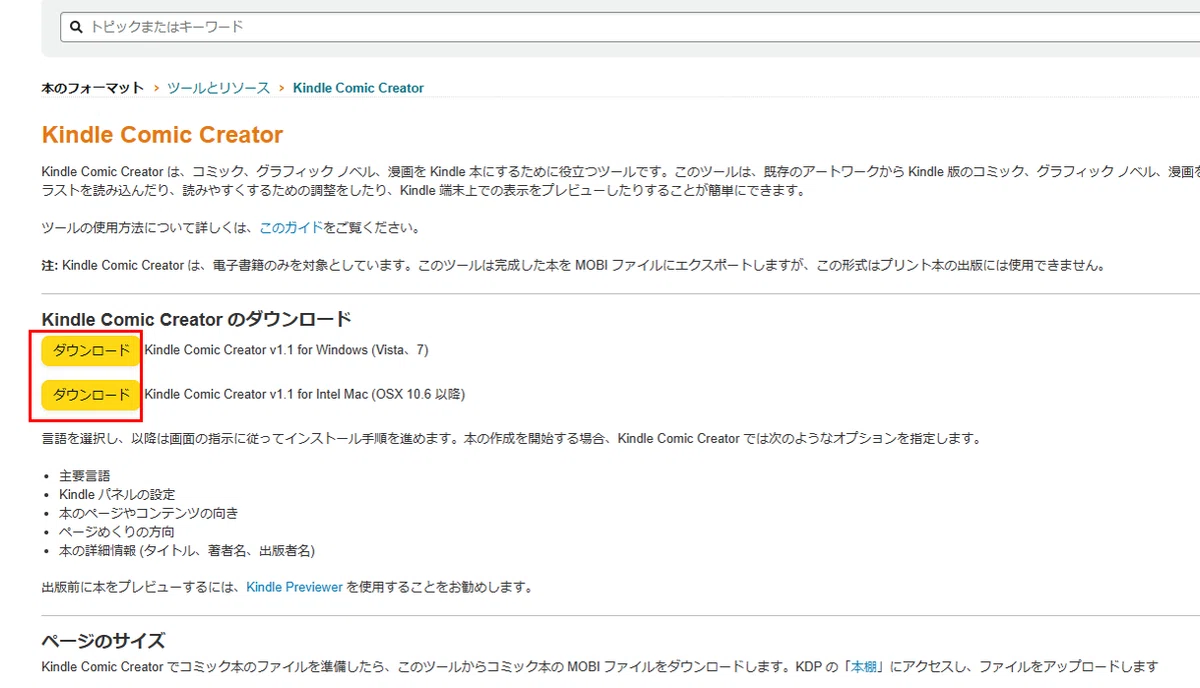The width and height of the screenshot is (1200, 688).
Task: Focus the topic or keyword search field
Action: [x=630, y=27]
